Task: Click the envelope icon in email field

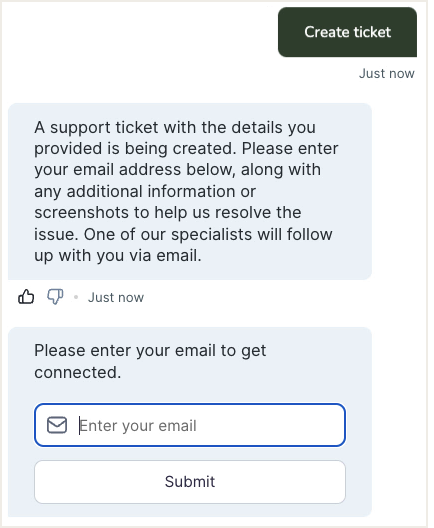Action: click(x=57, y=425)
